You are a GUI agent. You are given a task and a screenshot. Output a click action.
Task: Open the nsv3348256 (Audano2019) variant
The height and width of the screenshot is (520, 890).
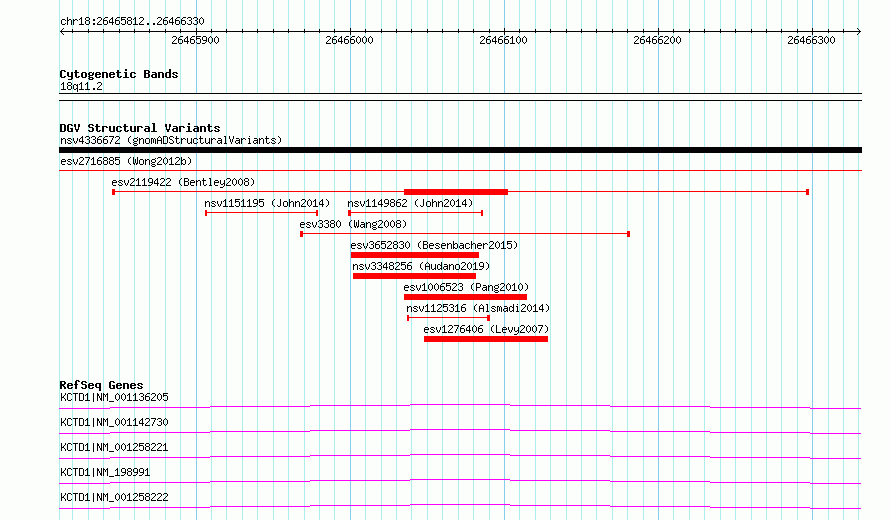[x=421, y=266]
